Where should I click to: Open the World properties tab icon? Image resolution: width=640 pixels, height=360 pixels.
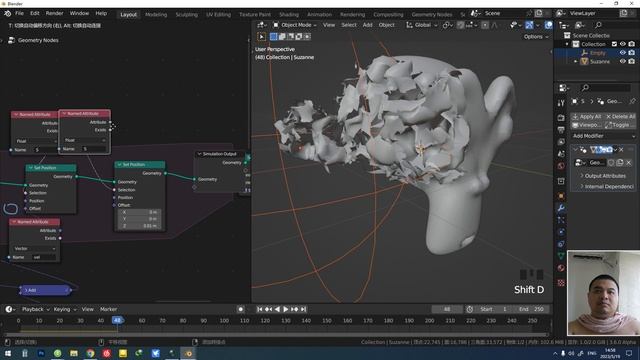click(561, 166)
